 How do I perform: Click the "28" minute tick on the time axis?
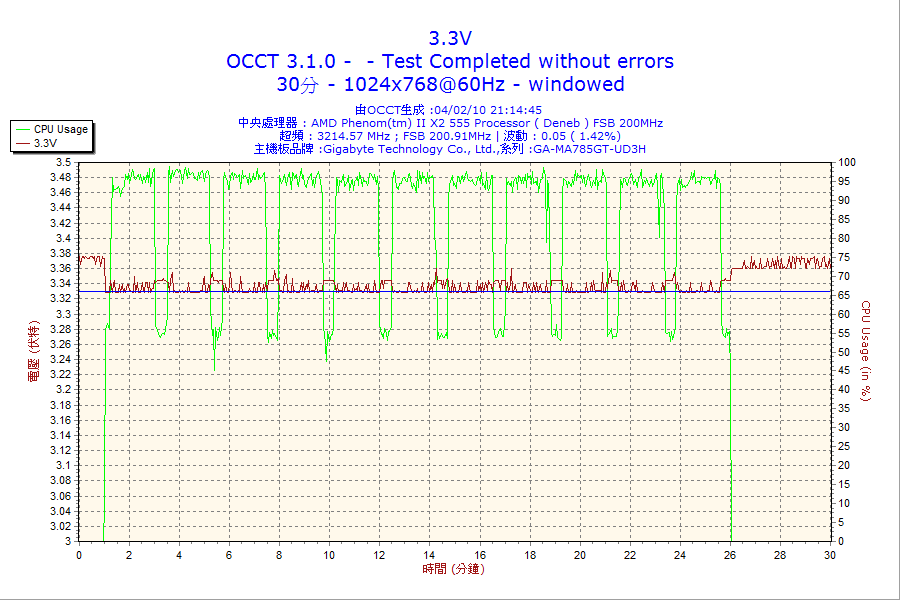[780, 555]
